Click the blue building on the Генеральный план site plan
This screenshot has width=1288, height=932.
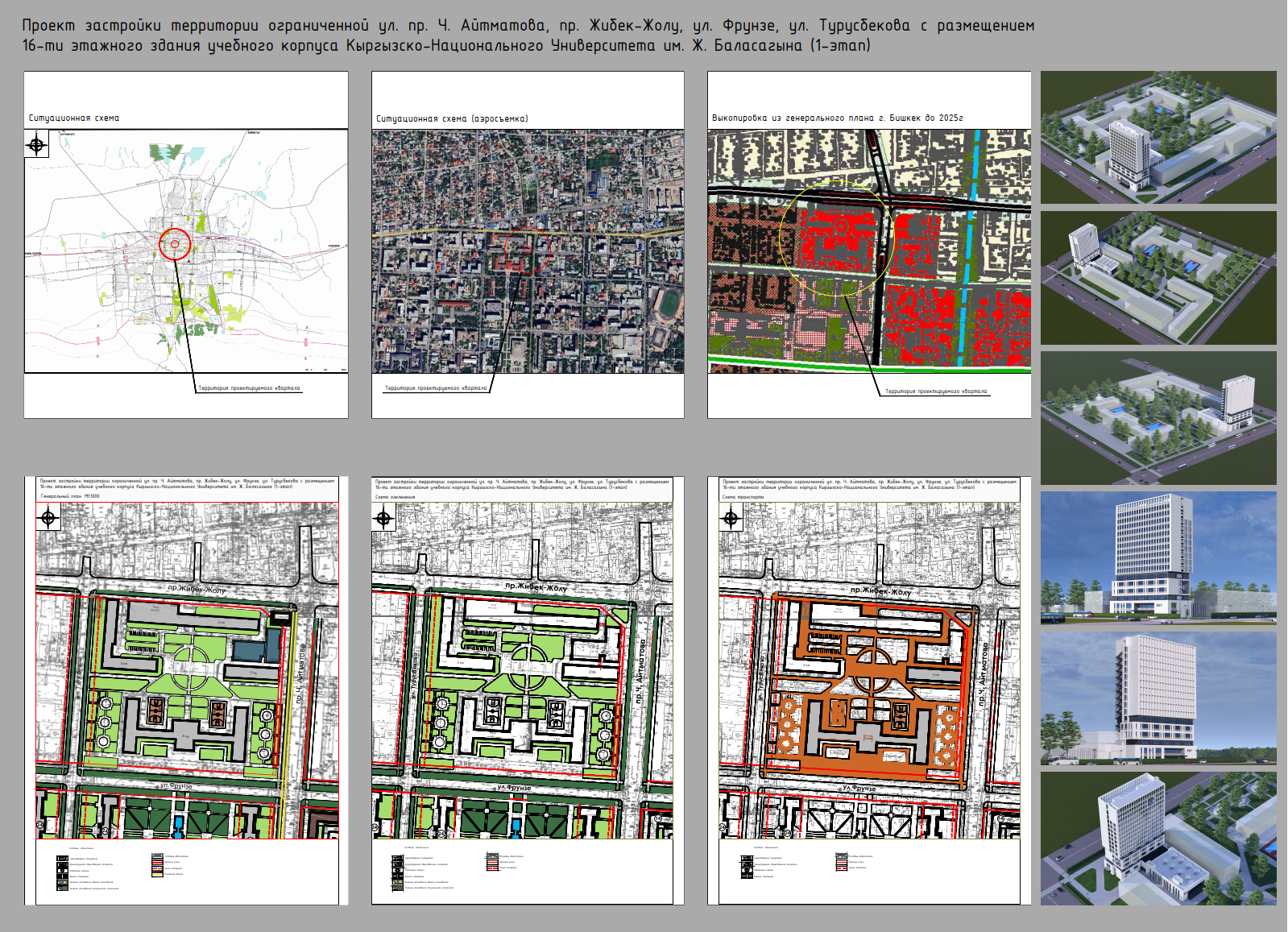click(x=256, y=649)
